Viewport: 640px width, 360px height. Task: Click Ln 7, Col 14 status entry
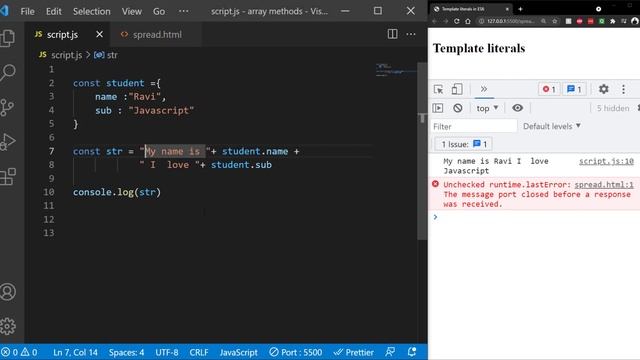76,352
